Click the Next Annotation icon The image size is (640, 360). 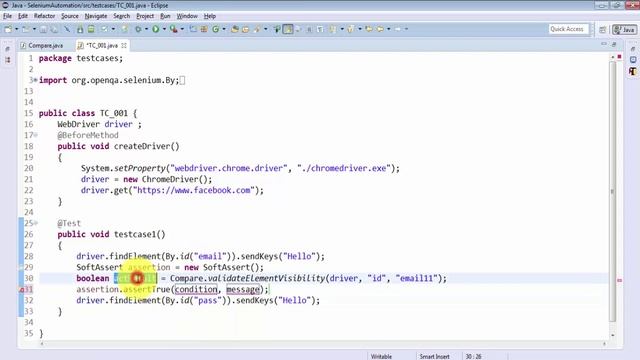point(333,29)
